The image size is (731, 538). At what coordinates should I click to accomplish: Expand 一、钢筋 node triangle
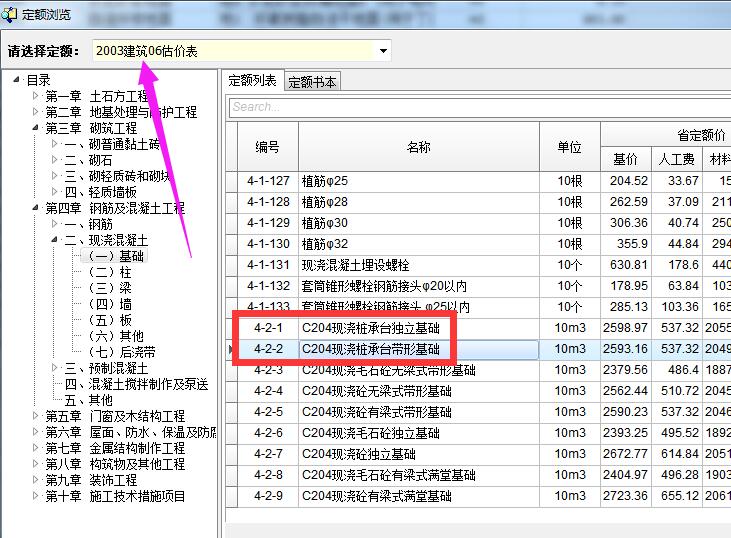tap(55, 224)
